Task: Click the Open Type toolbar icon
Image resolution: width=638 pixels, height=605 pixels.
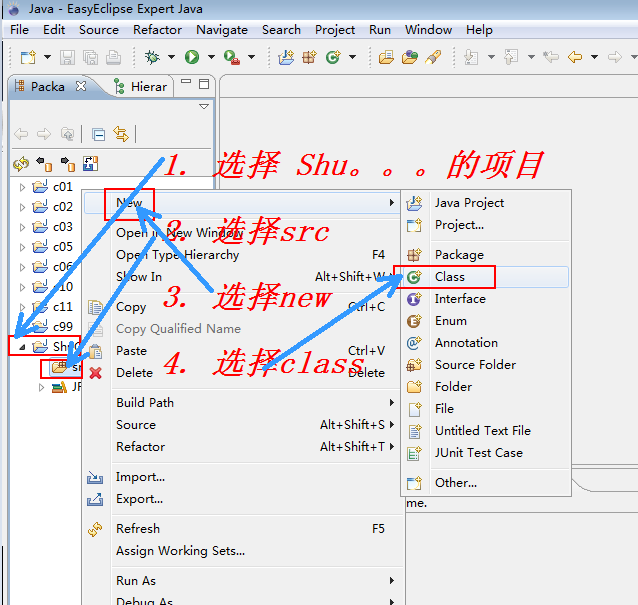Action: pos(386,57)
